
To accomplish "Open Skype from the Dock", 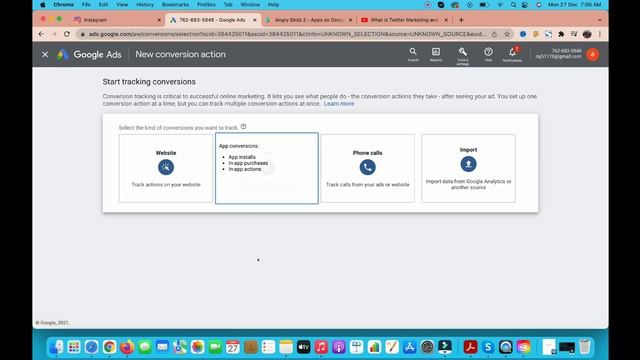I will click(488, 347).
